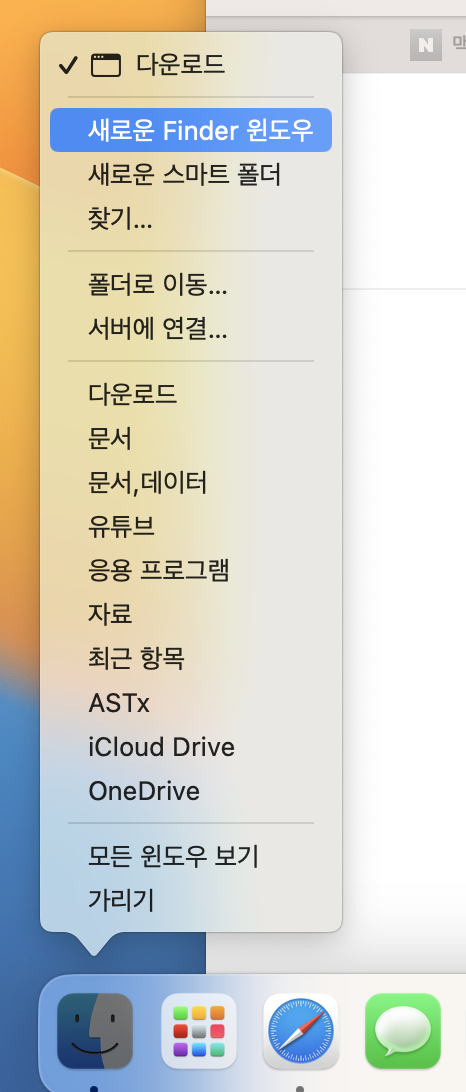Open 다운로드 folder in the folder list
This screenshot has height=1092, width=466.
[x=191, y=394]
